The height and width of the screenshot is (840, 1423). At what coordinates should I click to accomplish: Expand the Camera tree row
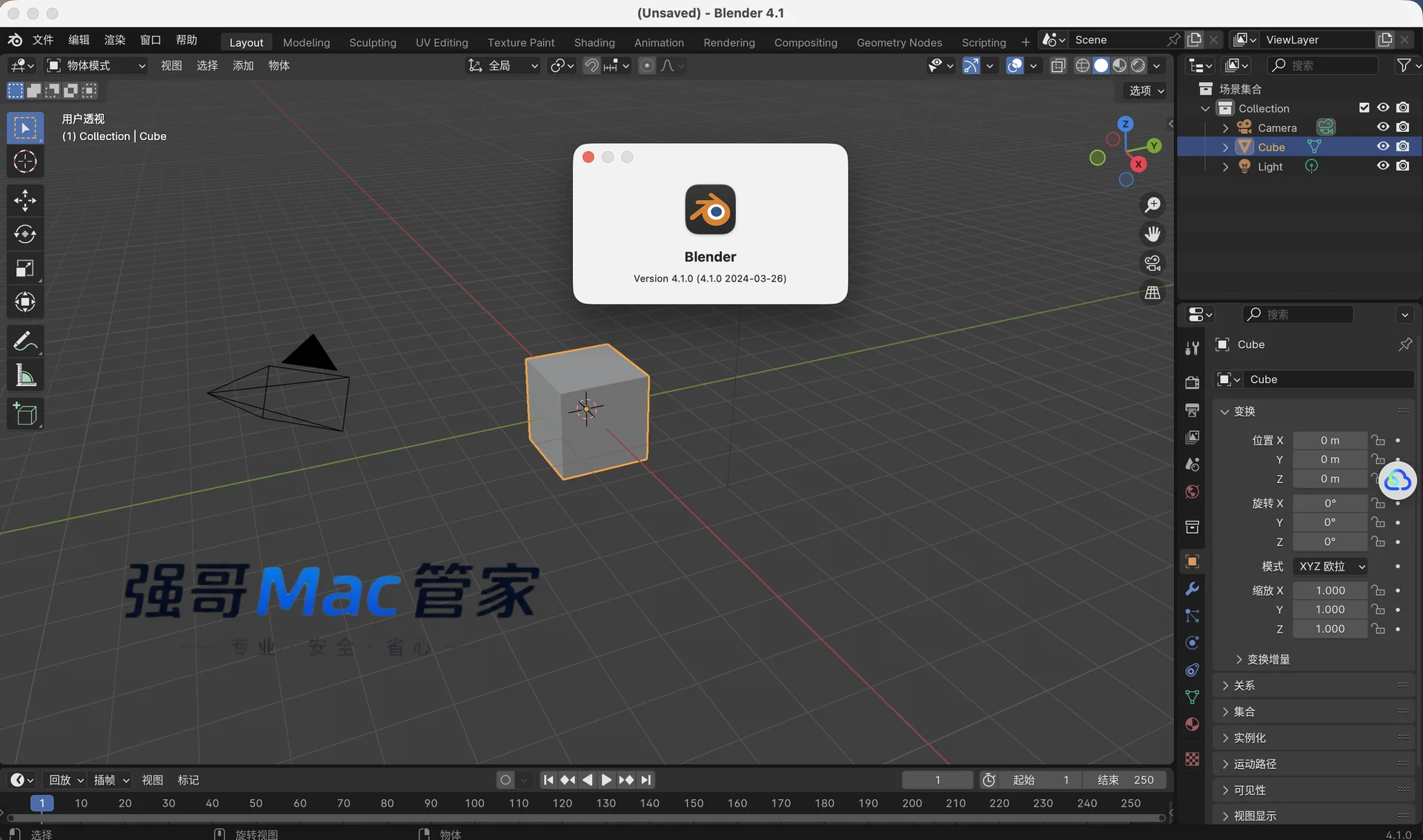[x=1226, y=128]
